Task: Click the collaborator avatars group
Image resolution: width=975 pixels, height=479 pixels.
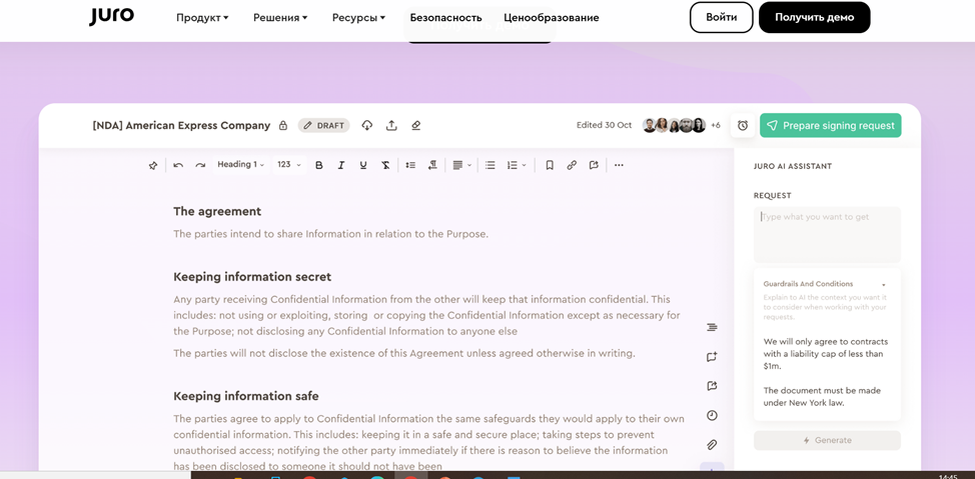Action: (x=674, y=125)
